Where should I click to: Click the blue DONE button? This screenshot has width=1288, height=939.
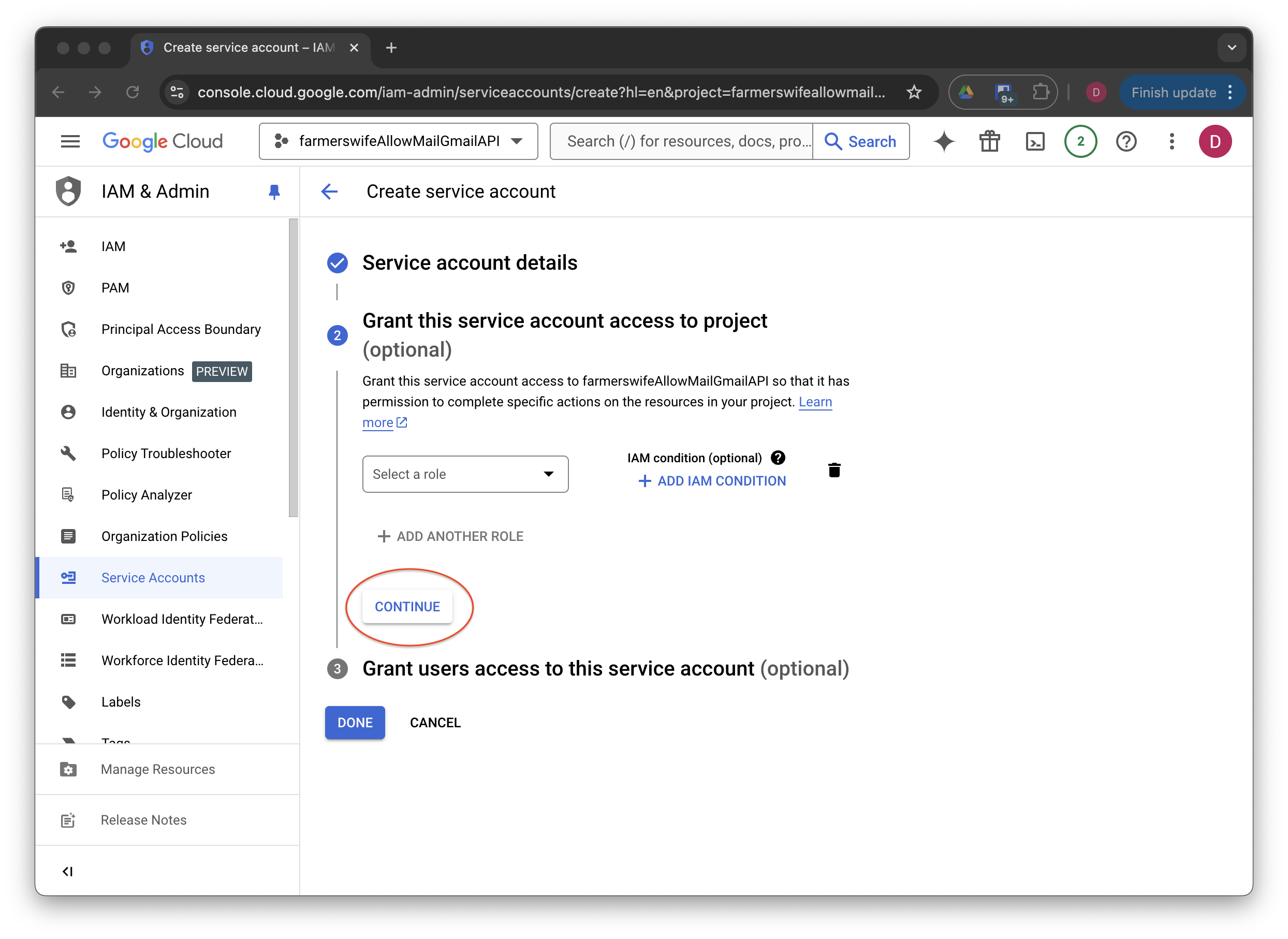click(x=355, y=723)
